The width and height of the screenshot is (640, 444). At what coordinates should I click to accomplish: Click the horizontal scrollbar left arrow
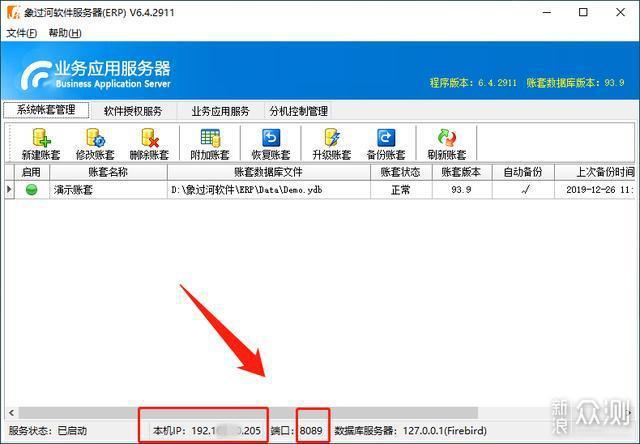pyautogui.click(x=11, y=413)
